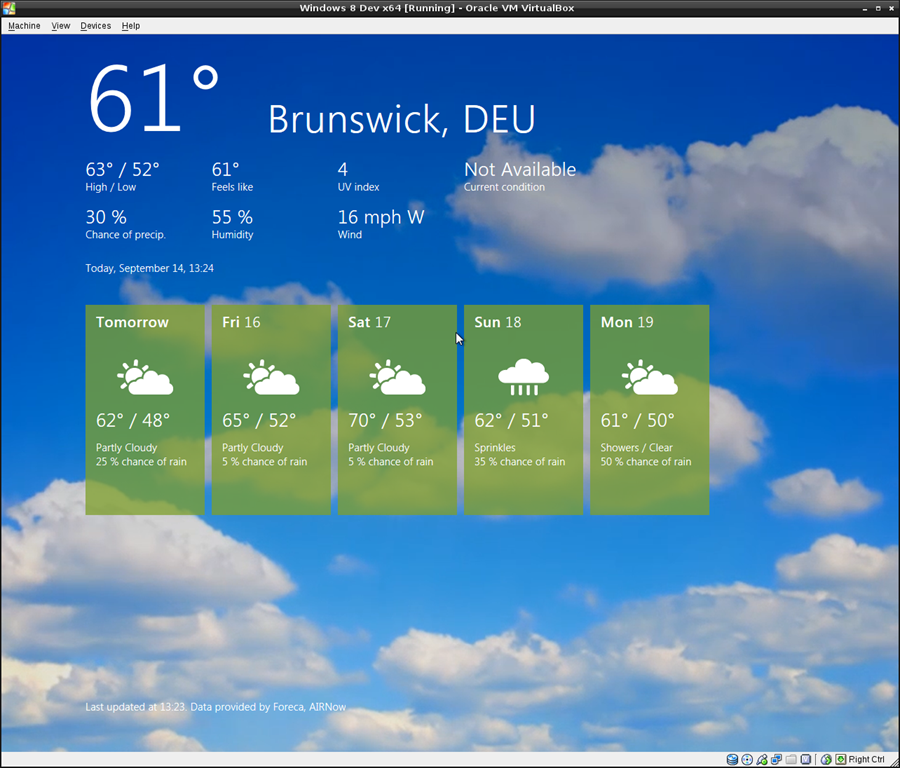This screenshot has width=900, height=768.
Task: Select the Sat 17 forecast tile
Action: click(397, 410)
